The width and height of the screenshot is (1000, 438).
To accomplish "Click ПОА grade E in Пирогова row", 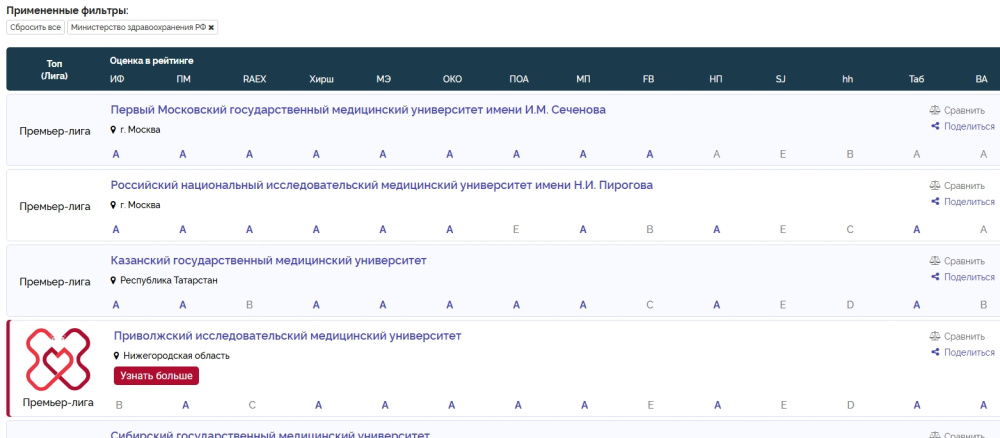I will tap(516, 229).
